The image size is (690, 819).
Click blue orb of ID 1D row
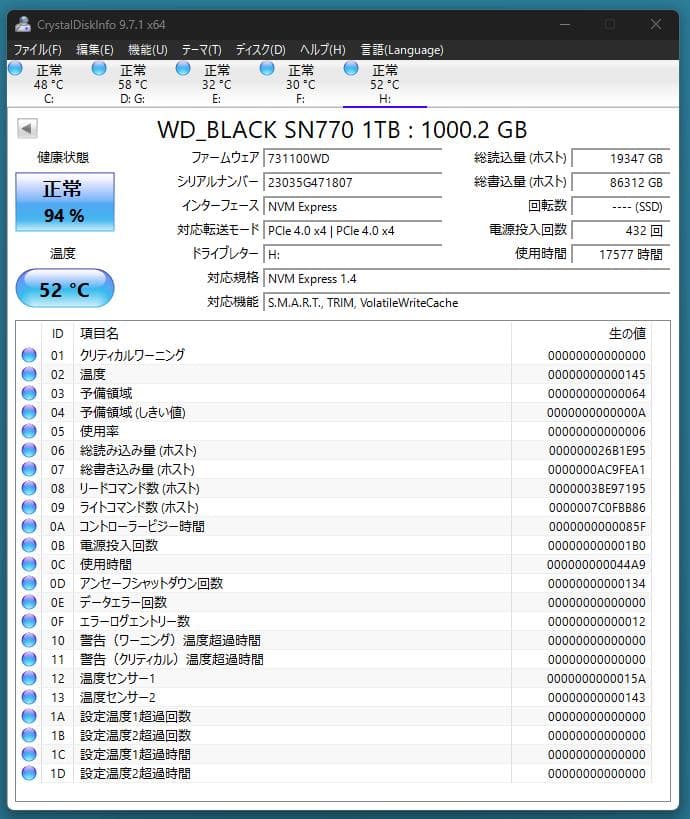click(29, 773)
